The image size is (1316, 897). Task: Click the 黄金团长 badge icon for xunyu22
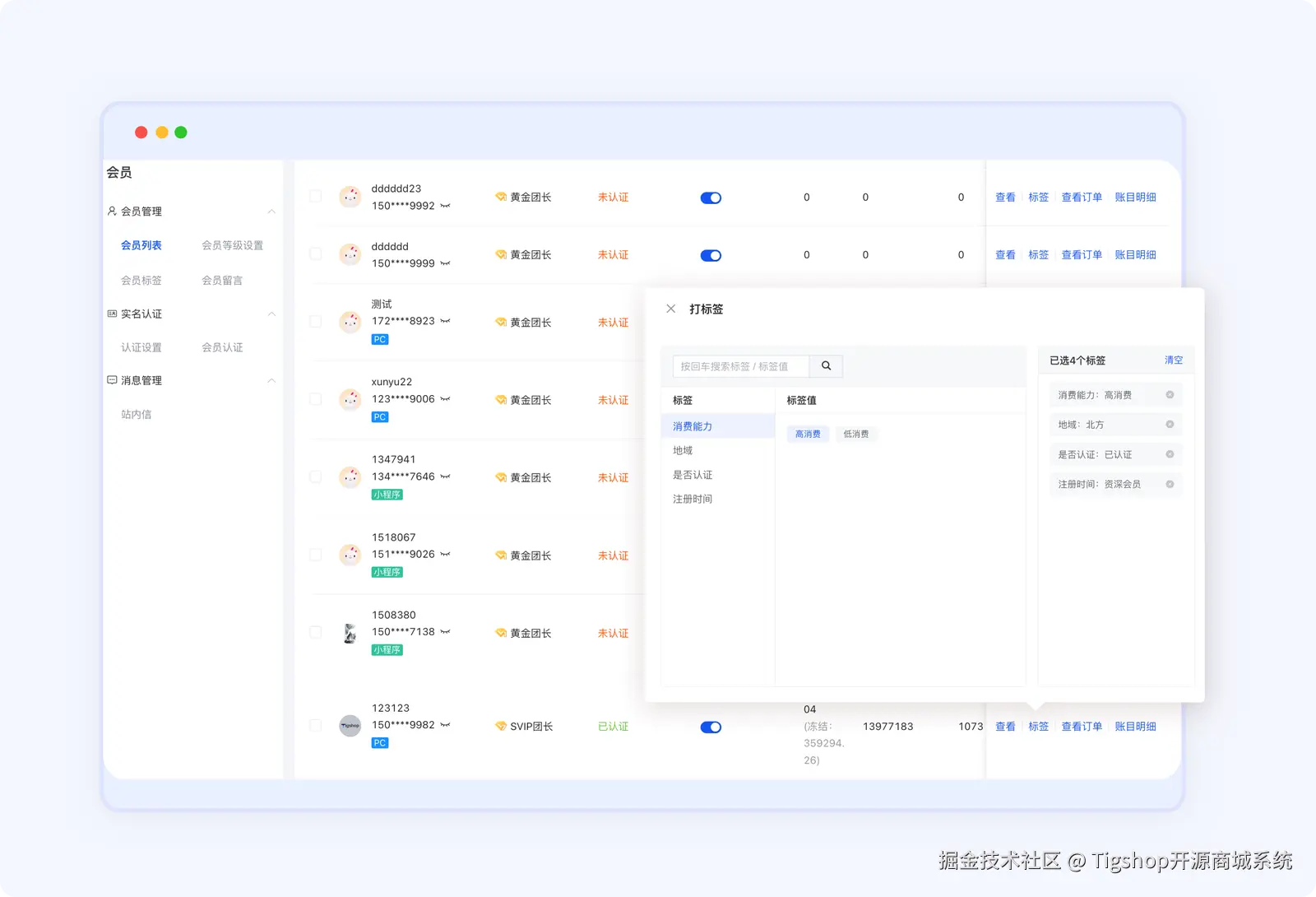coord(500,400)
